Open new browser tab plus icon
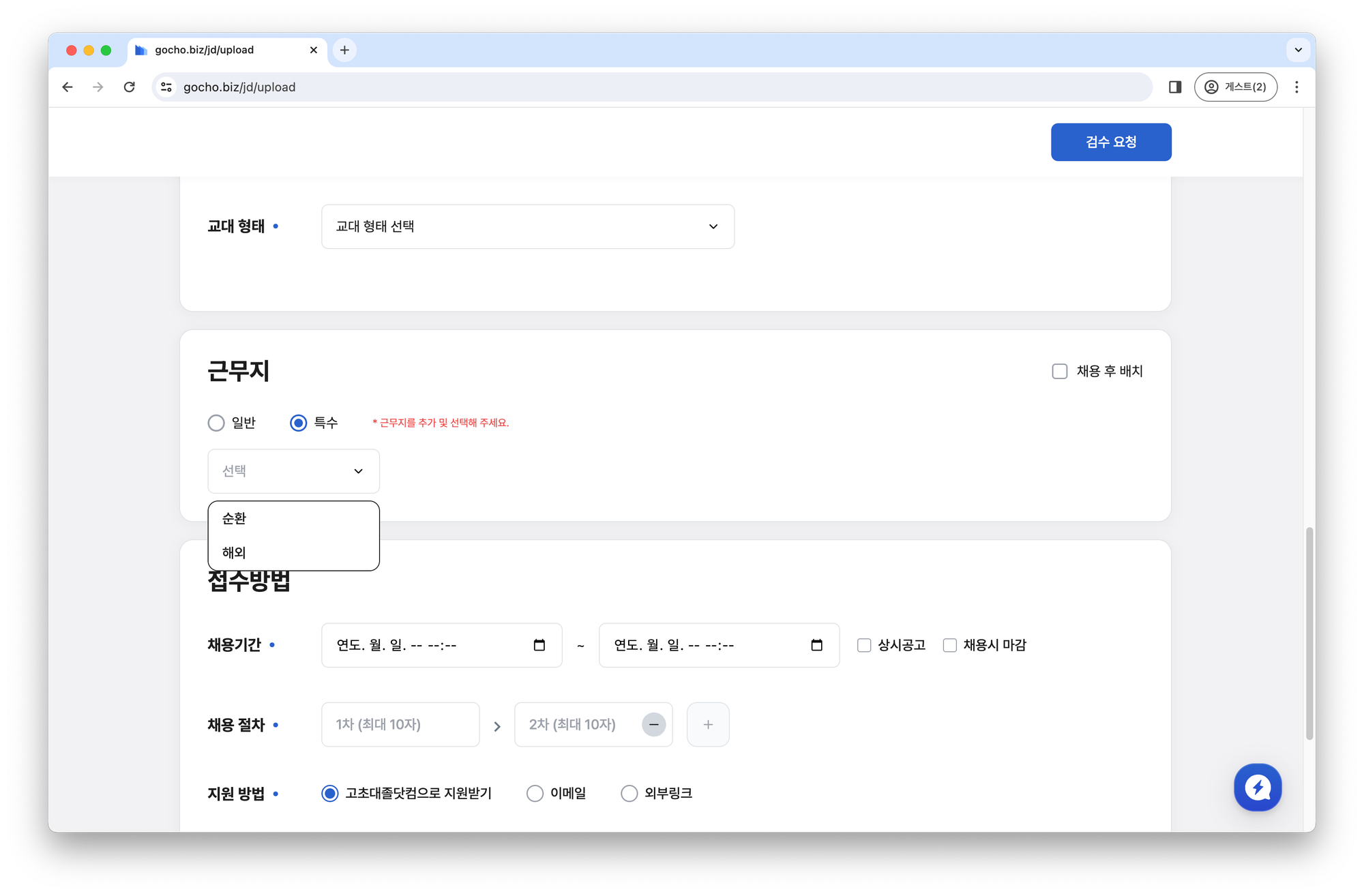1364x896 pixels. click(x=344, y=50)
